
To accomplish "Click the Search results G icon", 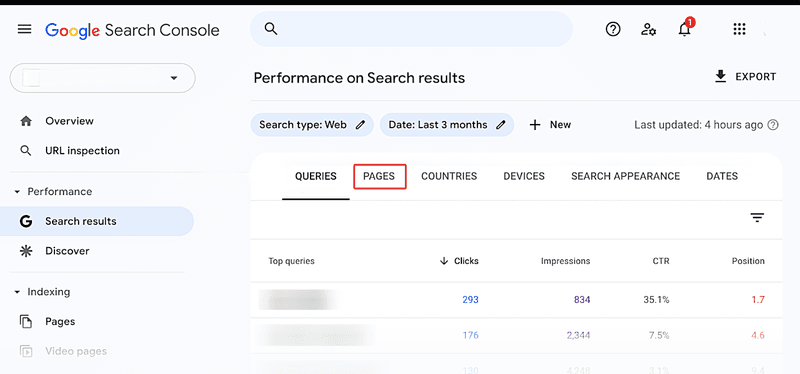I will tap(26, 221).
